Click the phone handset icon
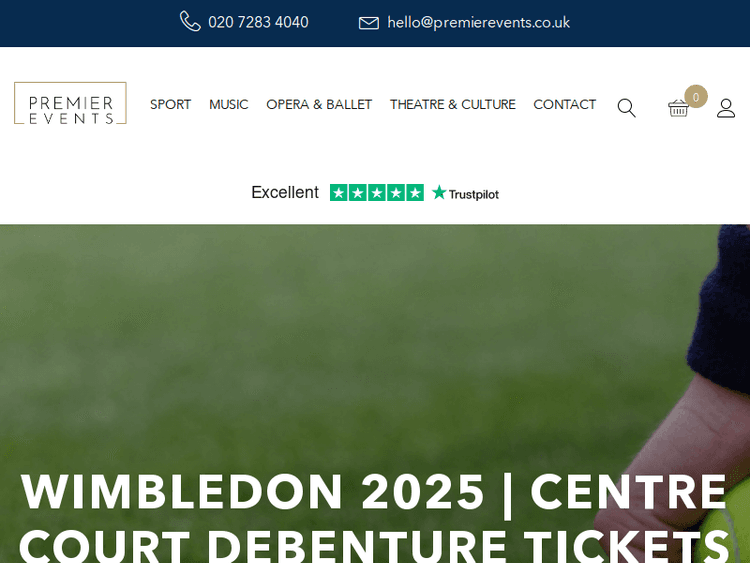 [x=190, y=22]
